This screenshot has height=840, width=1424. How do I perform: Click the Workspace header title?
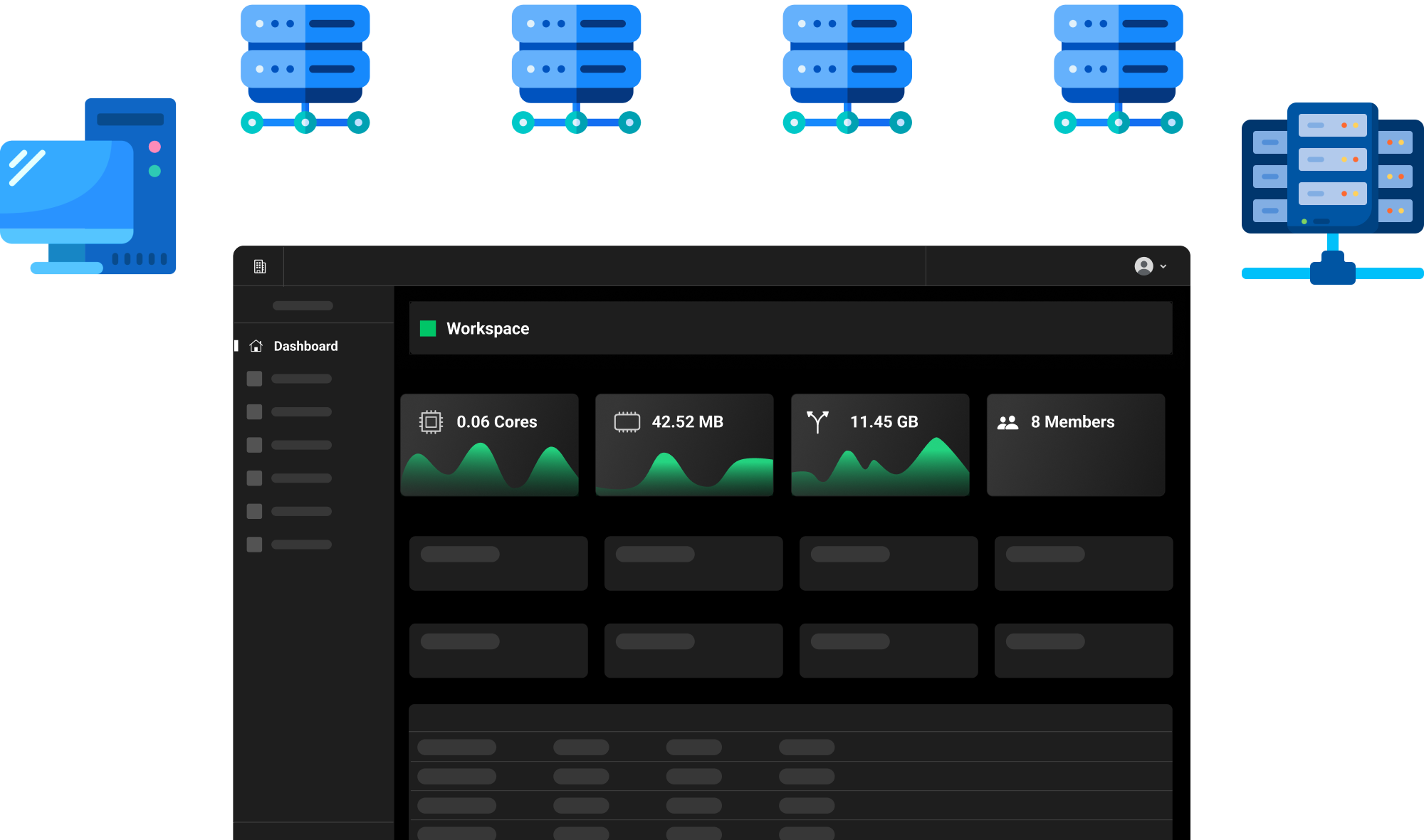point(488,328)
